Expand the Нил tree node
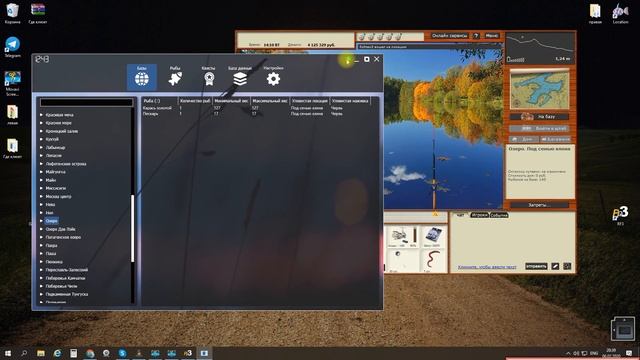640x360 pixels. tap(42, 213)
